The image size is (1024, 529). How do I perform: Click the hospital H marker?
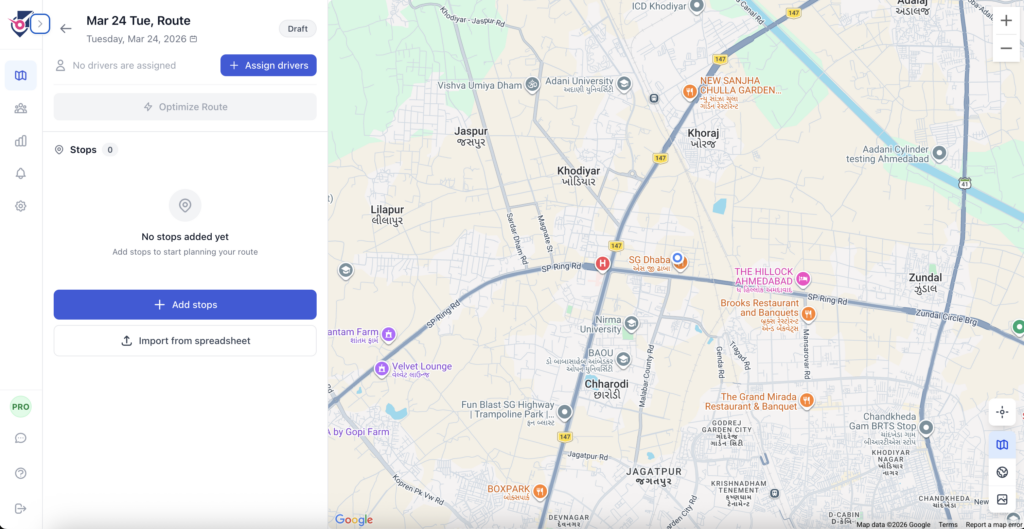602,264
